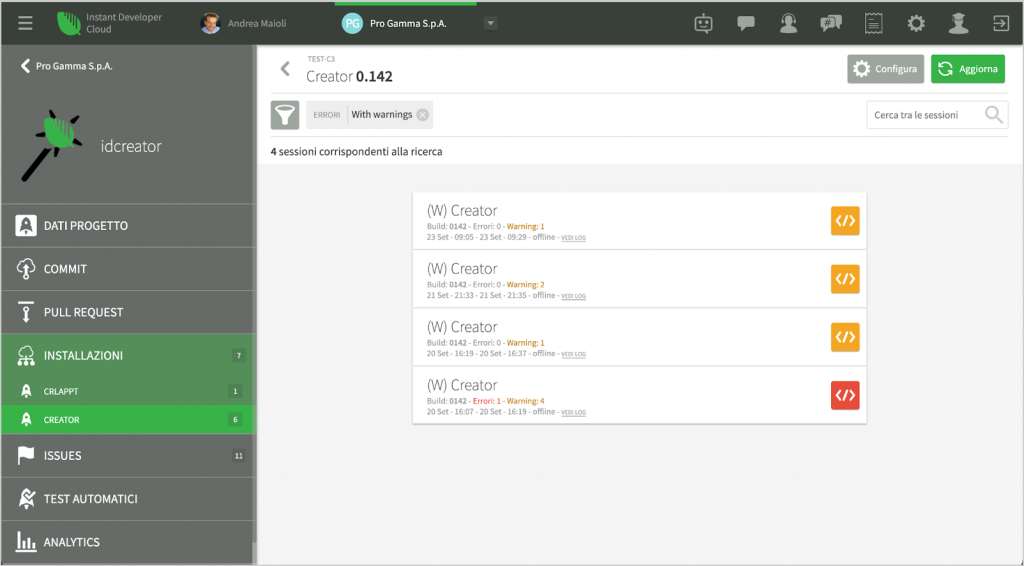Screen dimensions: 1024x566
Task: Click the With warnings filter chip
Action: pyautogui.click(x=370, y=115)
